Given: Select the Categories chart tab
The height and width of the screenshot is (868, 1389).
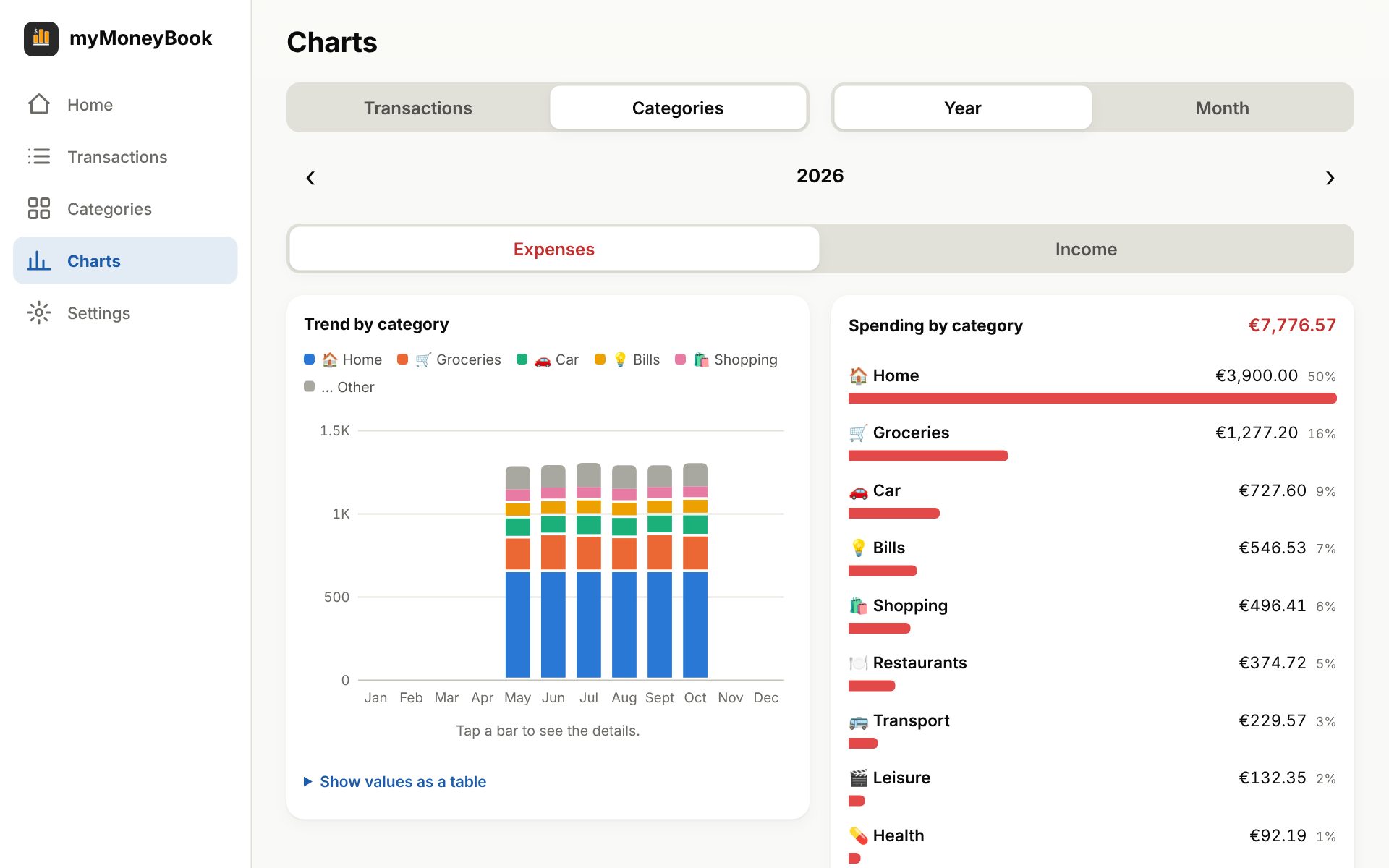Looking at the screenshot, I should coord(678,108).
